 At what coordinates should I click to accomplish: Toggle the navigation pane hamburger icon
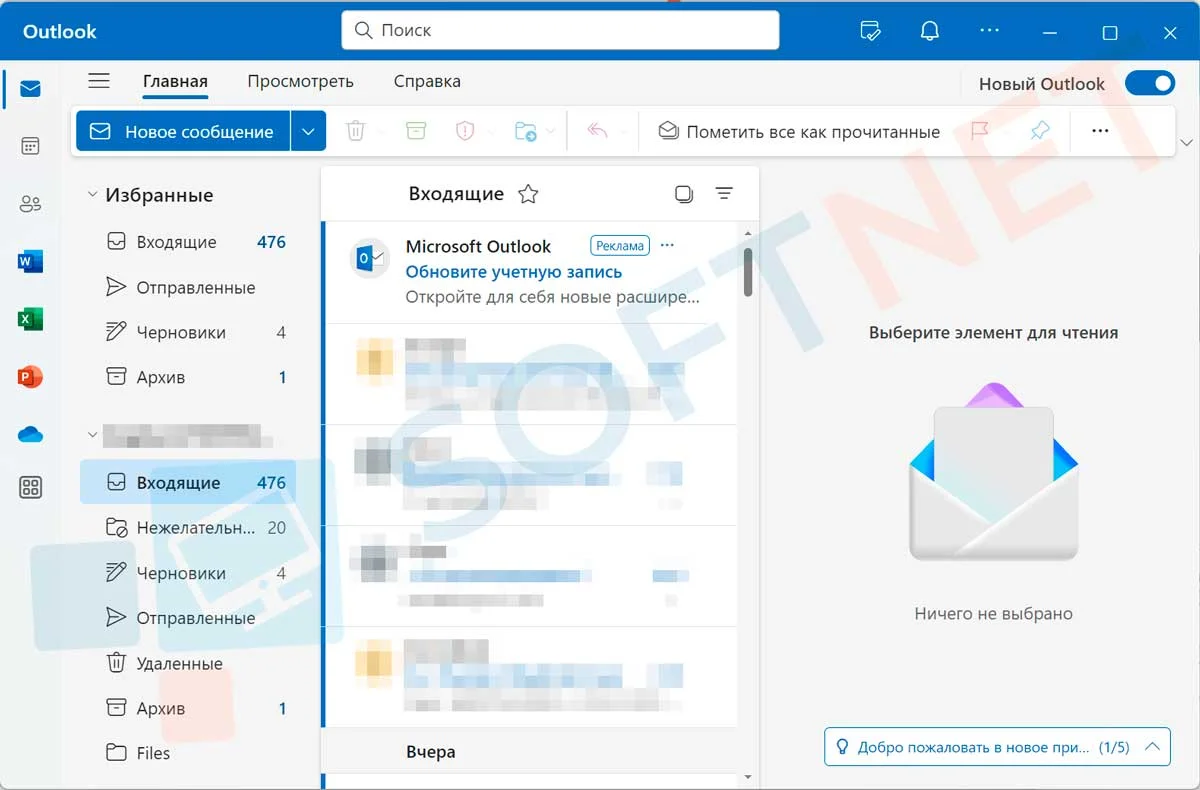(98, 81)
